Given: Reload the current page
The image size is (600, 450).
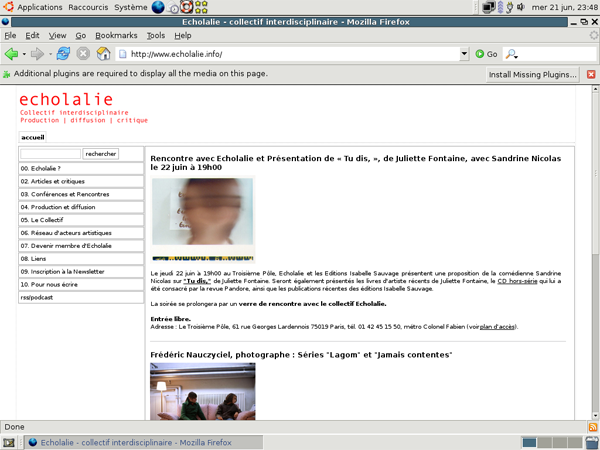Looking at the screenshot, I should coord(63,54).
